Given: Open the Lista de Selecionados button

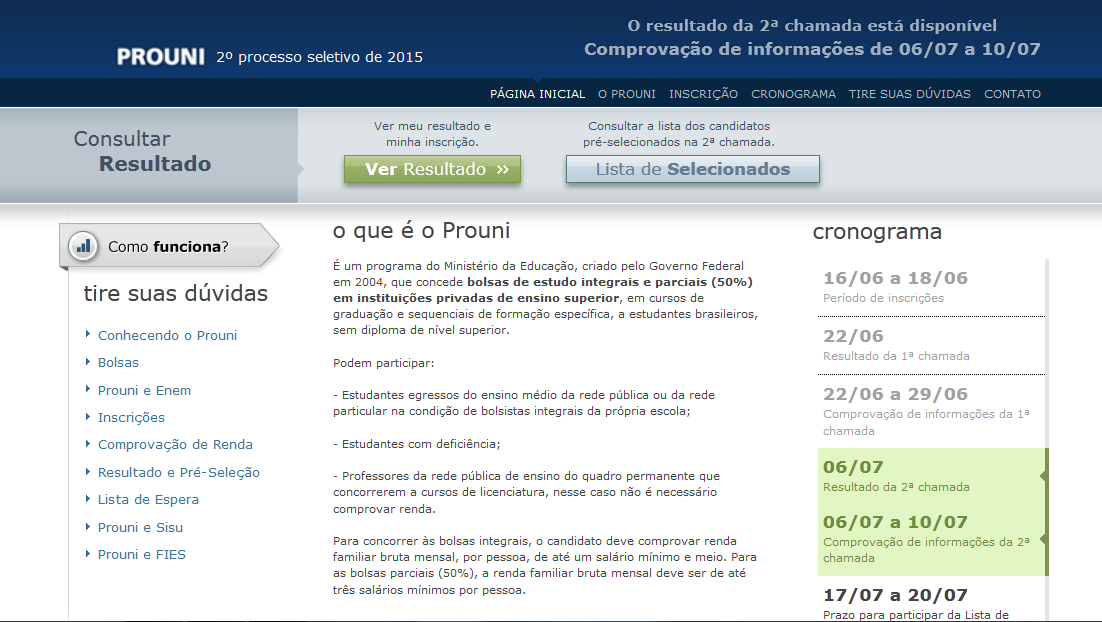Looking at the screenshot, I should click(x=692, y=170).
